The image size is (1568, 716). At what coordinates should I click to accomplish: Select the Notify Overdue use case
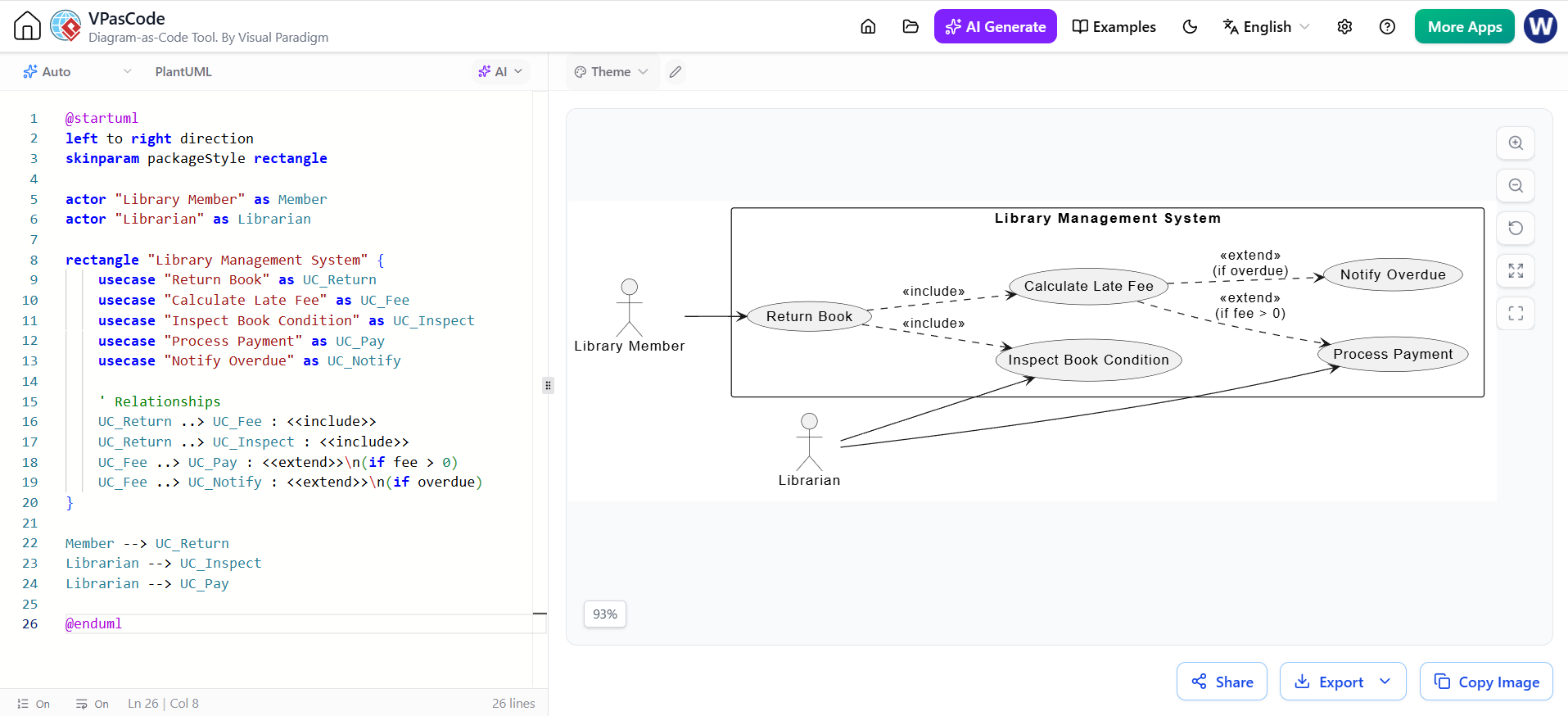click(x=1392, y=274)
